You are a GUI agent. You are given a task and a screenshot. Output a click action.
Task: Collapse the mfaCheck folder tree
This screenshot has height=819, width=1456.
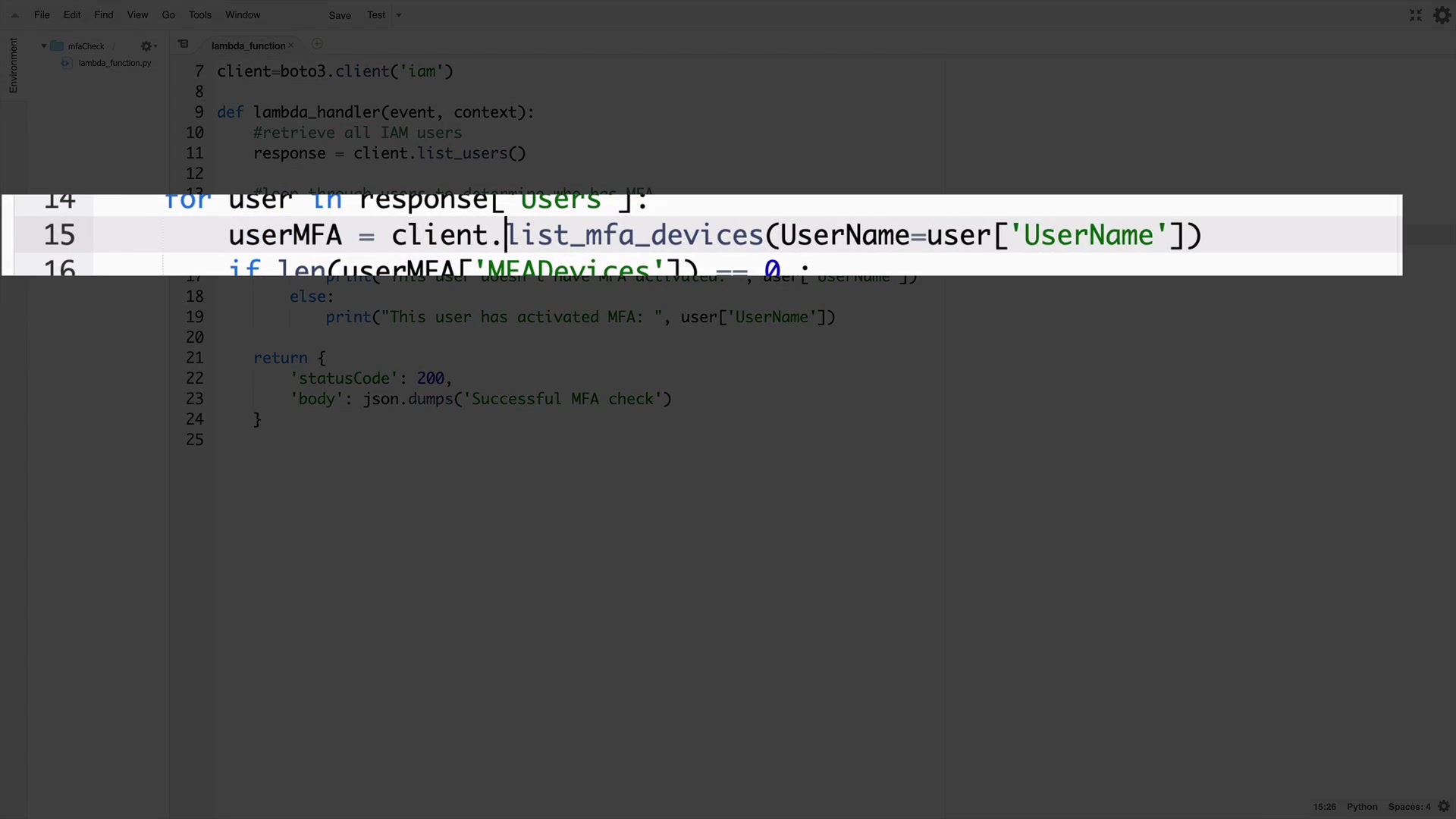coord(44,46)
